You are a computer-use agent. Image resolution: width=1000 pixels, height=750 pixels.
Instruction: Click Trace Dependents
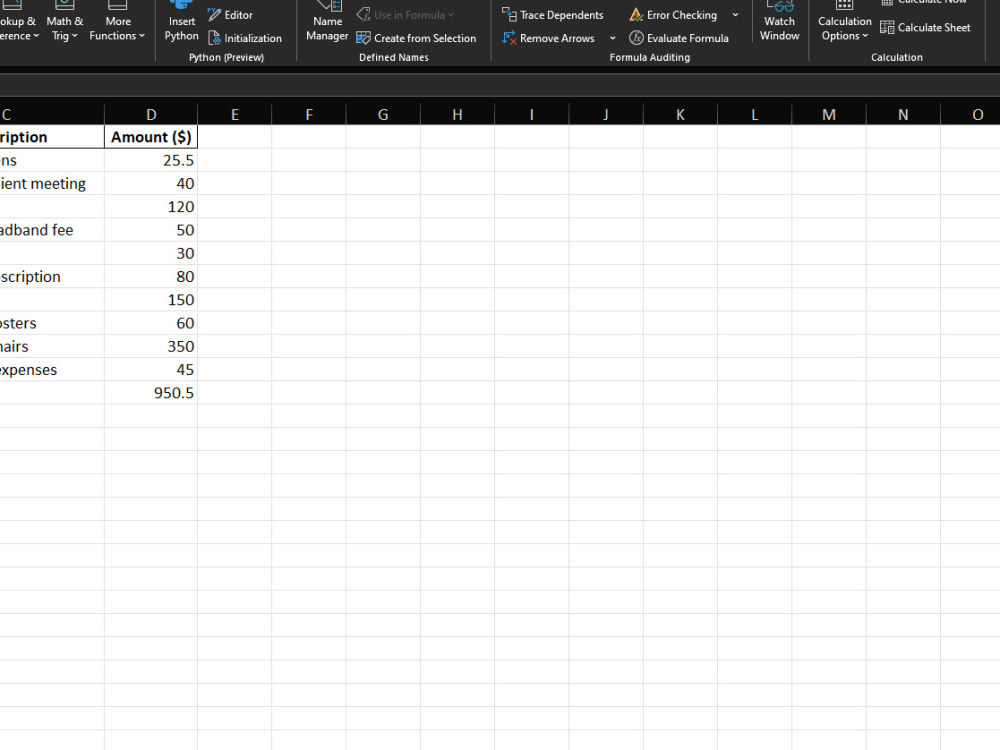(552, 15)
